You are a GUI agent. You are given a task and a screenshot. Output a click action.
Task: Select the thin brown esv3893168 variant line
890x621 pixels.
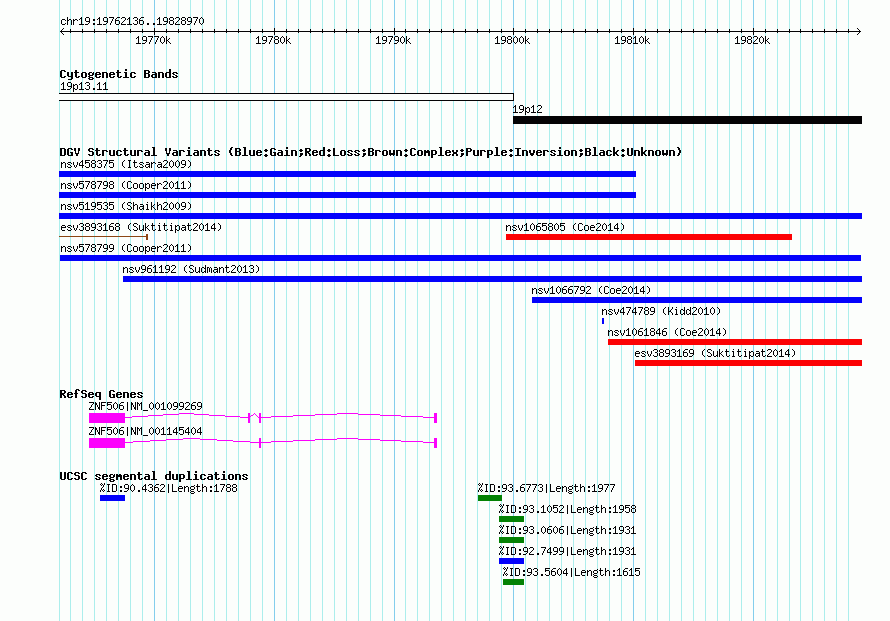pos(103,237)
